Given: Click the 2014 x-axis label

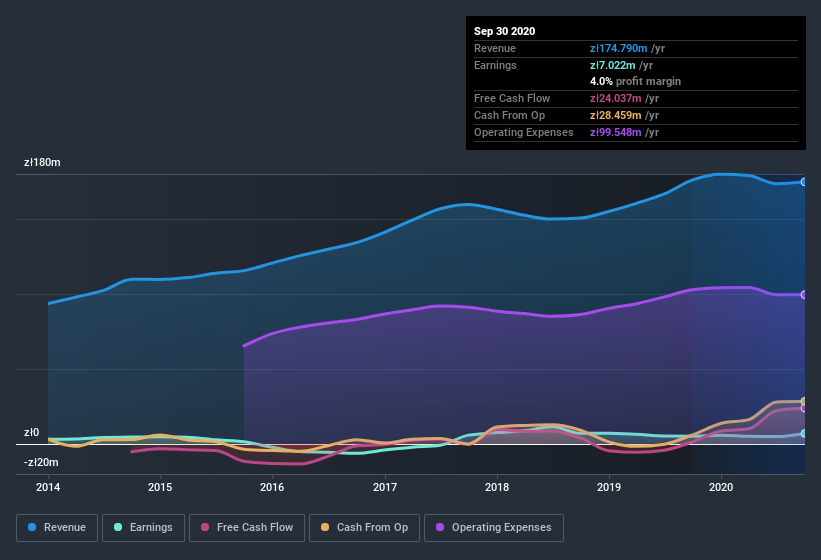Looking at the screenshot, I should 48,487.
